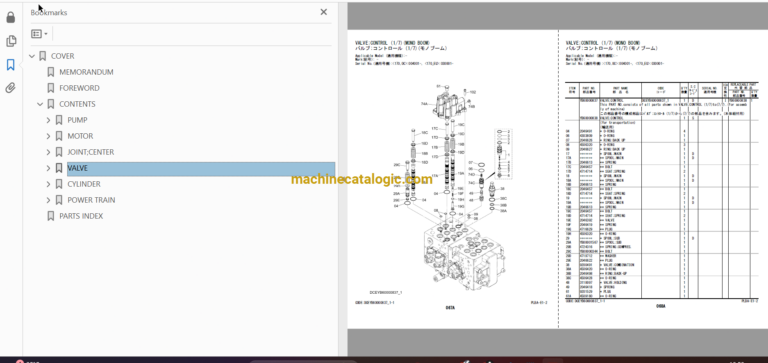768x363 pixels.
Task: Click the CONTENTS bookmark ribbon icon
Action: pos(50,104)
